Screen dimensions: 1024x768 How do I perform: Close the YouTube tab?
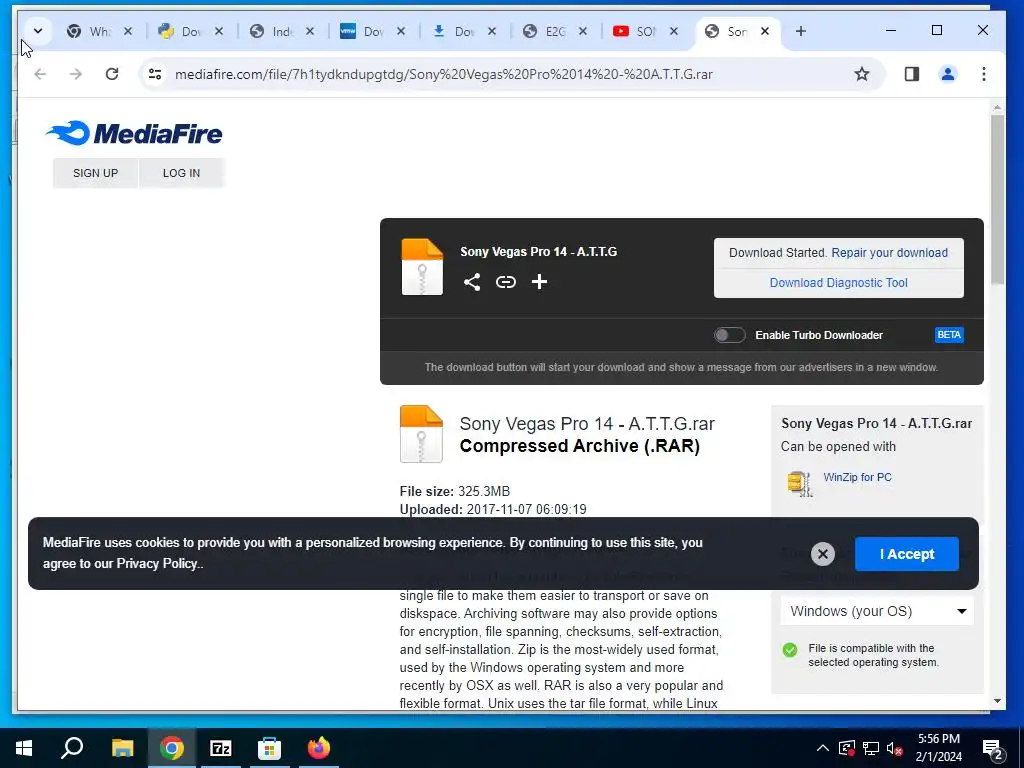pyautogui.click(x=674, y=31)
